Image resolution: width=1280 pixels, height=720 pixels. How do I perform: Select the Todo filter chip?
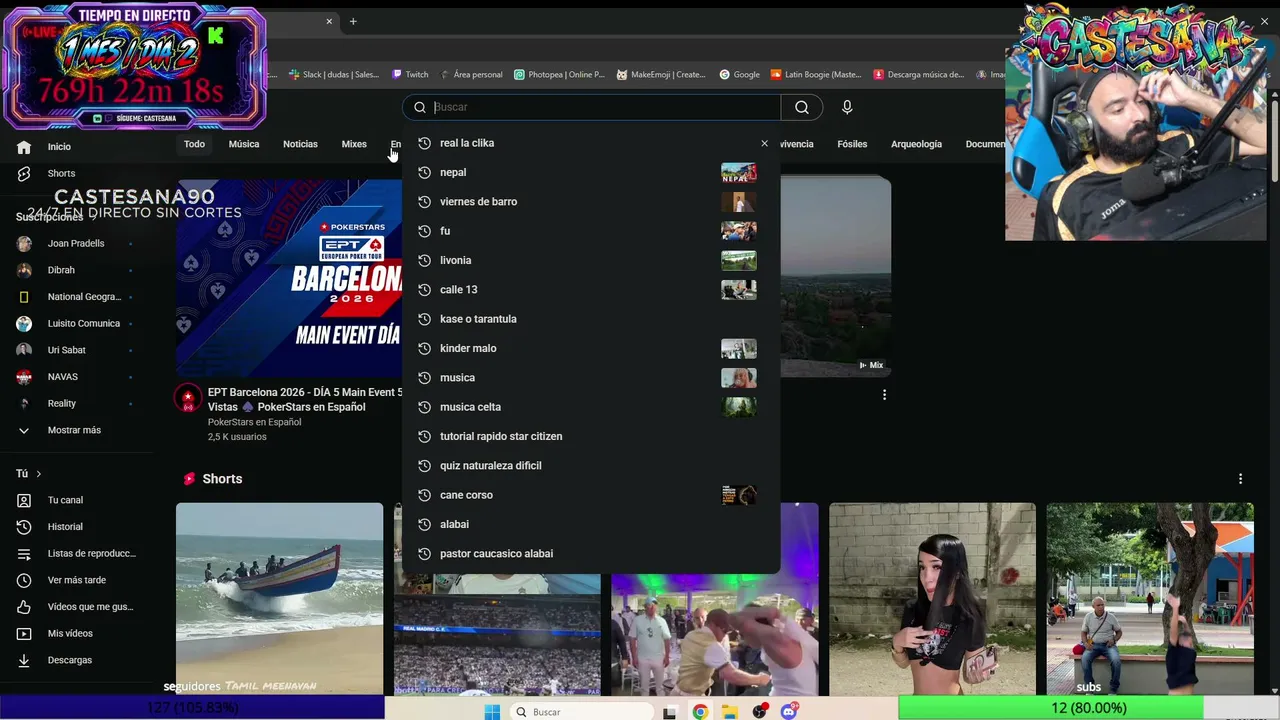(x=194, y=144)
